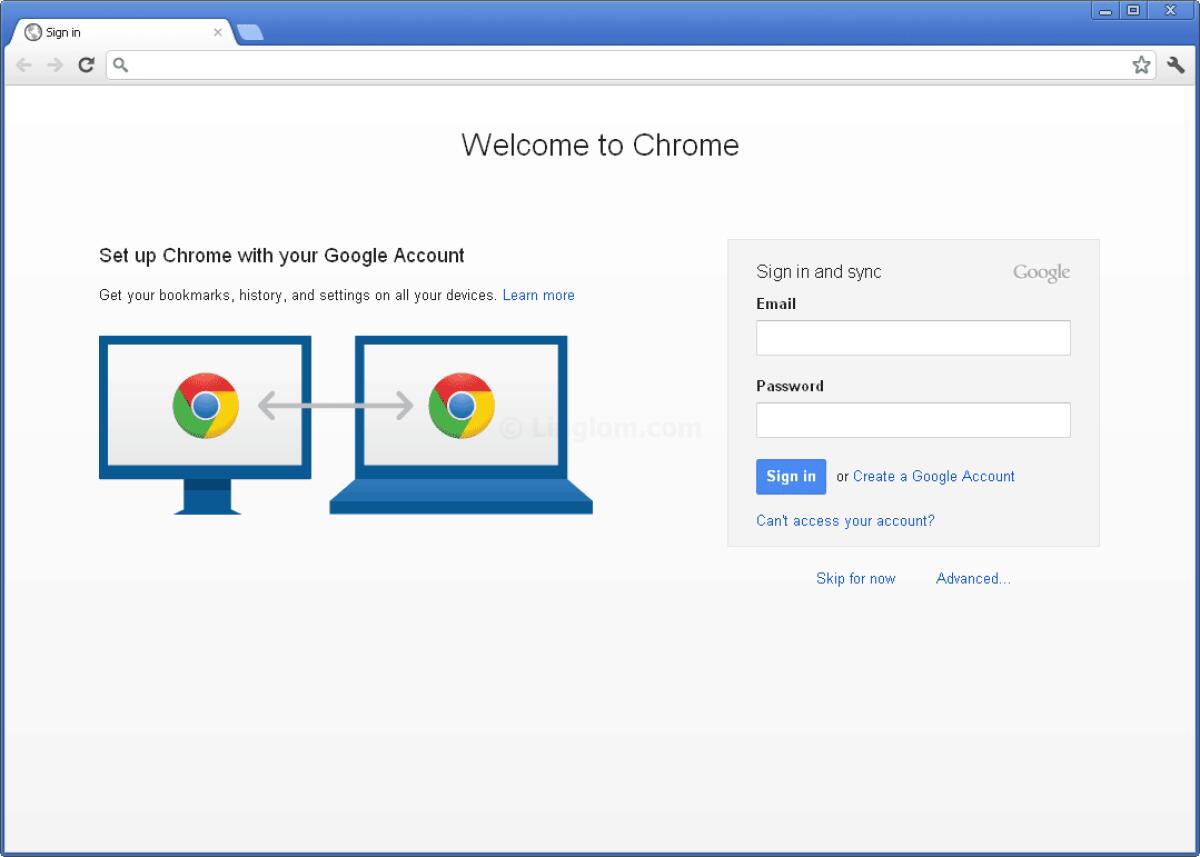
Task: Close the Sign in tab
Action: pos(217,32)
